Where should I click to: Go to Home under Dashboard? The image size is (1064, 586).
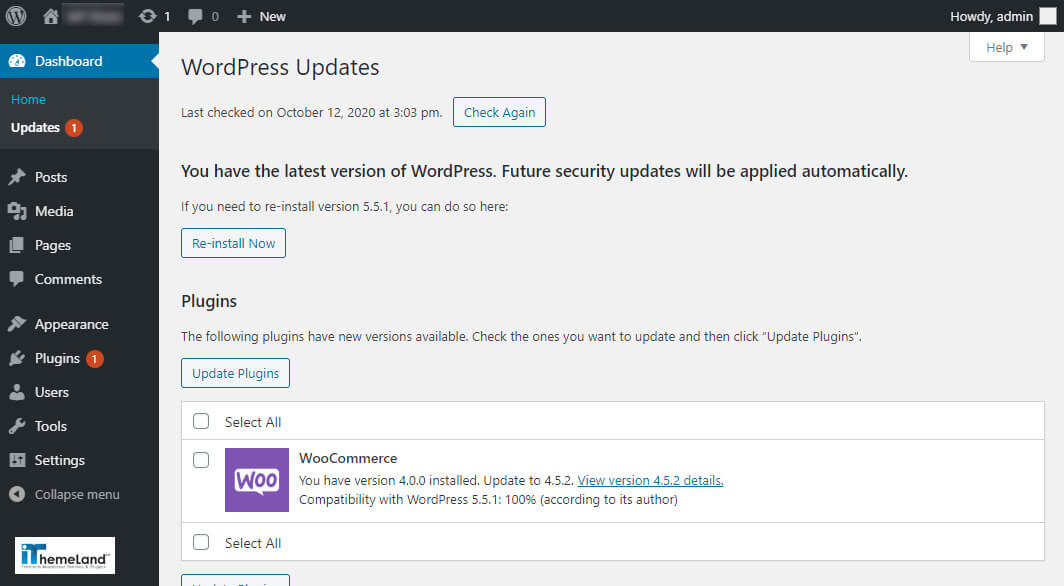point(28,99)
